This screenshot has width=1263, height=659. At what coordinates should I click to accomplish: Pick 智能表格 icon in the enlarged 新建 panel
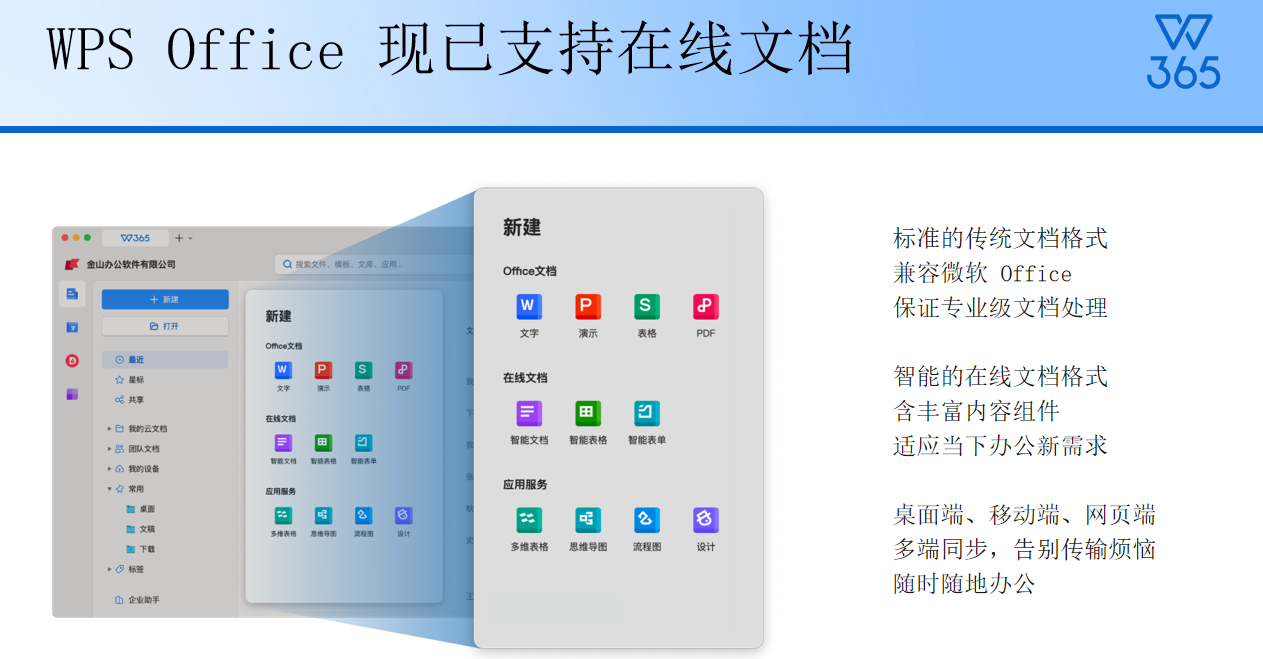[x=588, y=413]
